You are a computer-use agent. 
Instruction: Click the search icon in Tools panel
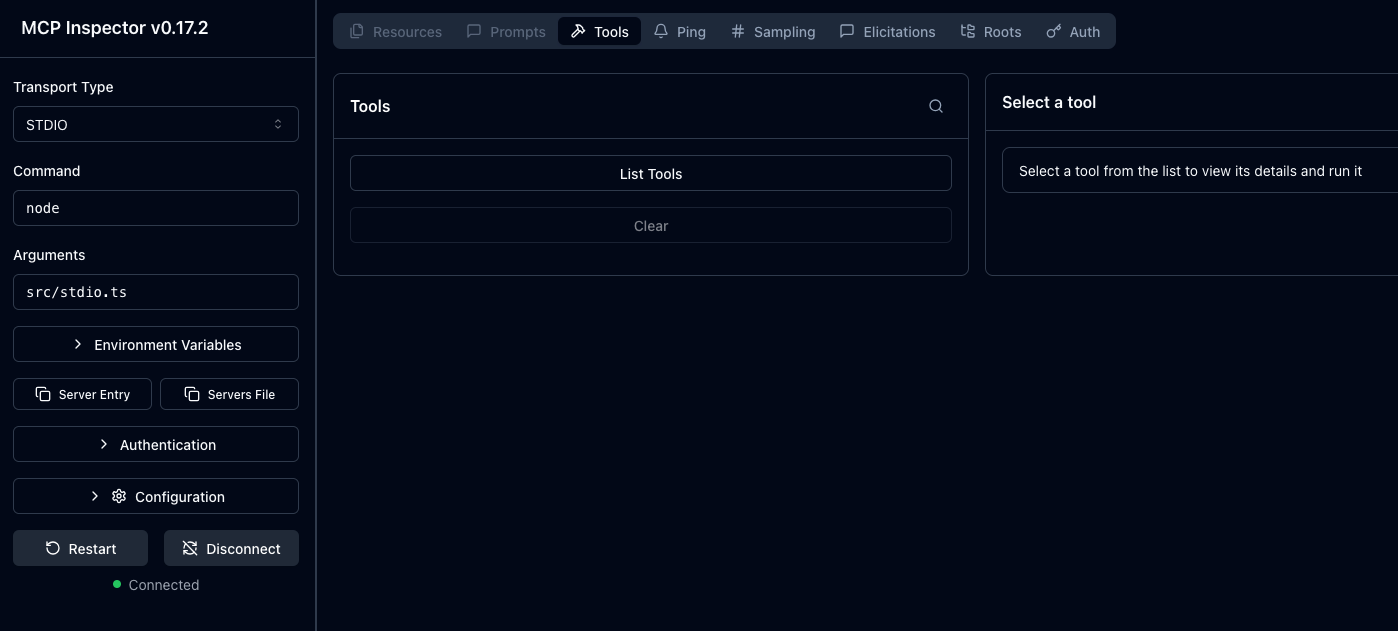pos(936,106)
